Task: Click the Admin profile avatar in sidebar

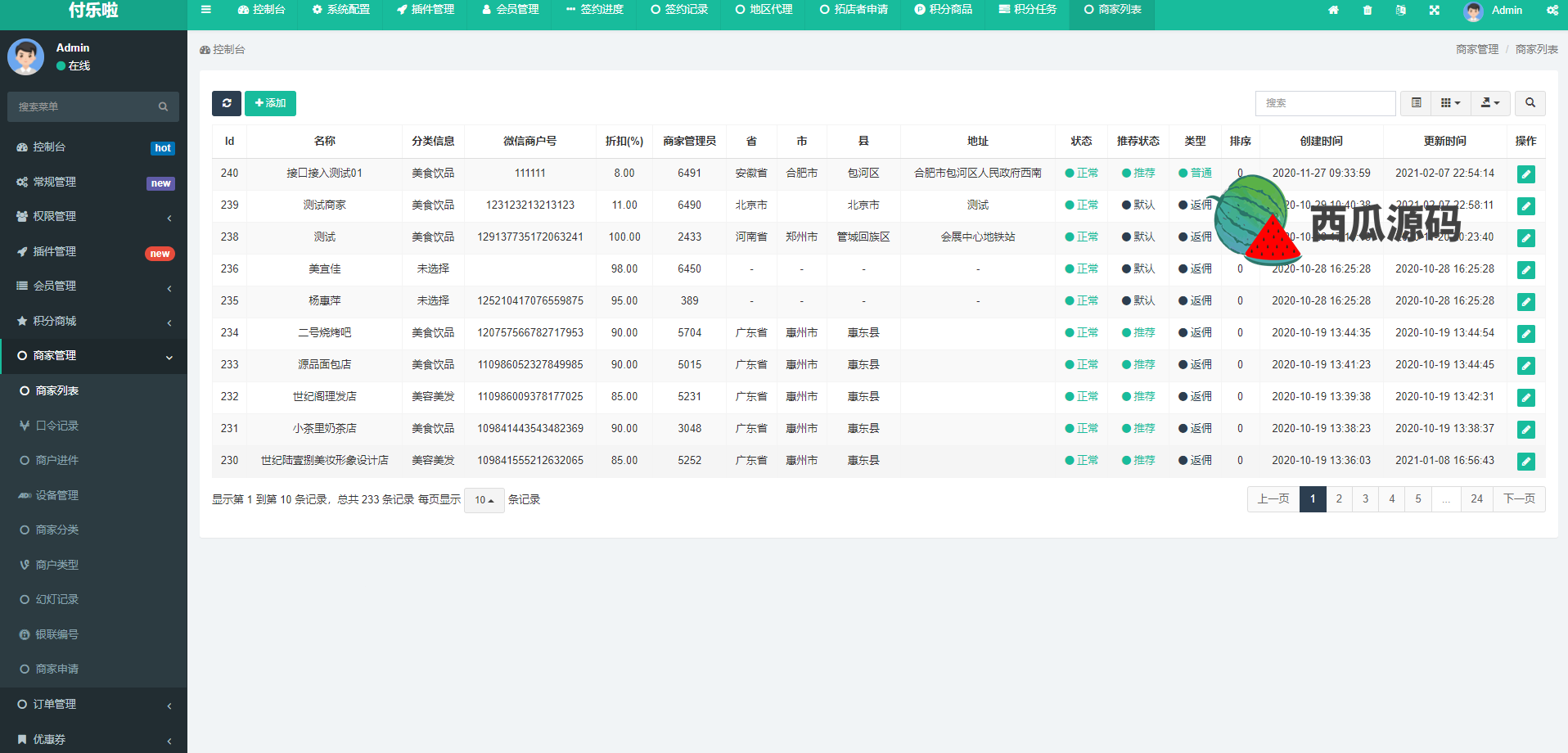Action: point(26,57)
